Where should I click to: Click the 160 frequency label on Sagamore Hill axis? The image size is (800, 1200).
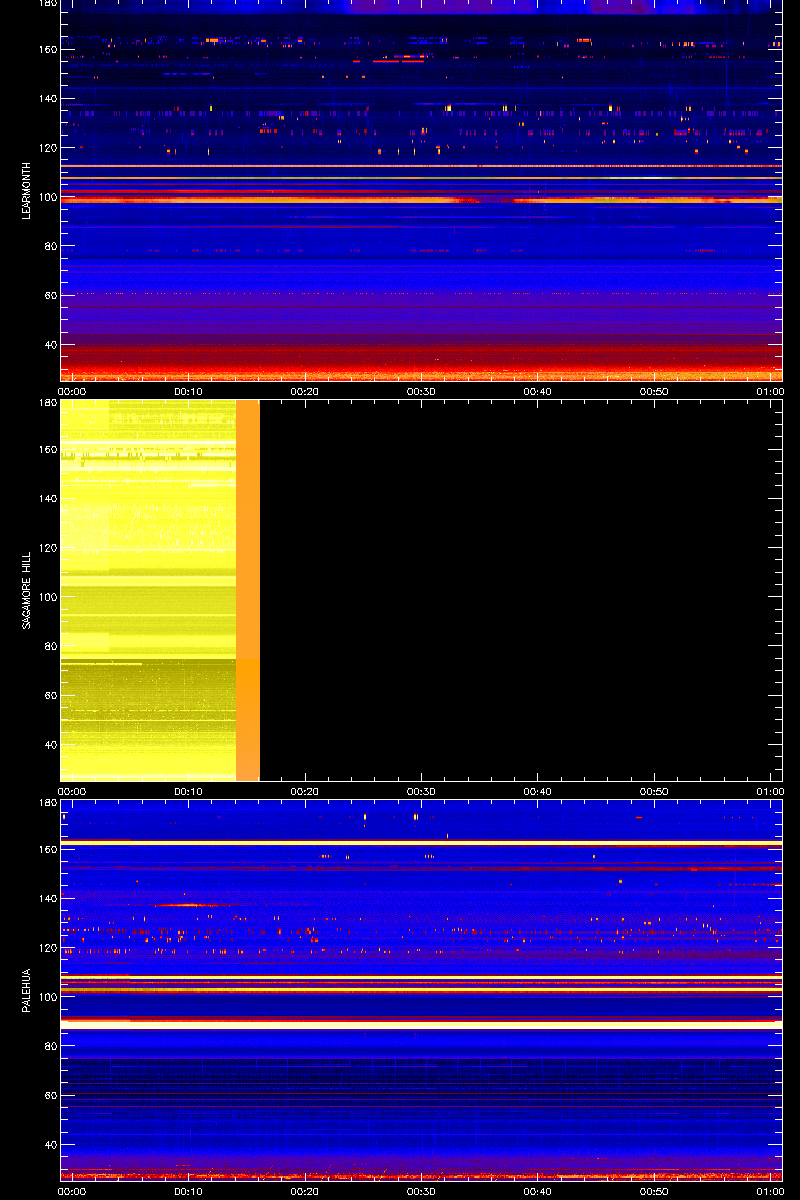click(46, 450)
